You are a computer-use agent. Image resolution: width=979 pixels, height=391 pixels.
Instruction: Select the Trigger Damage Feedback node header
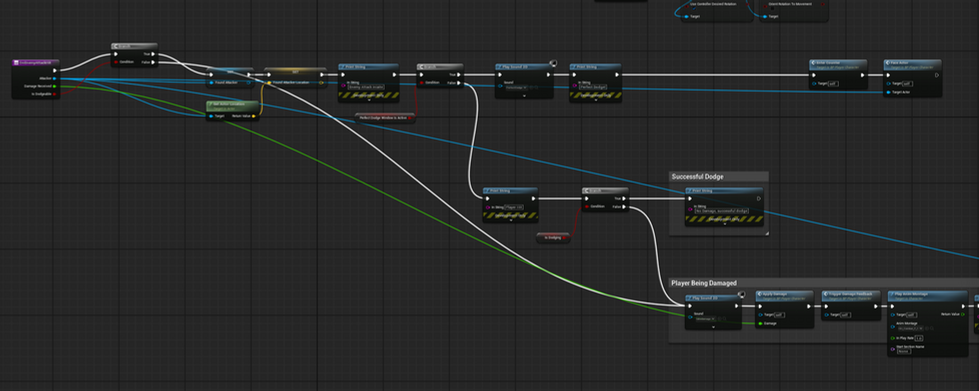850,295
